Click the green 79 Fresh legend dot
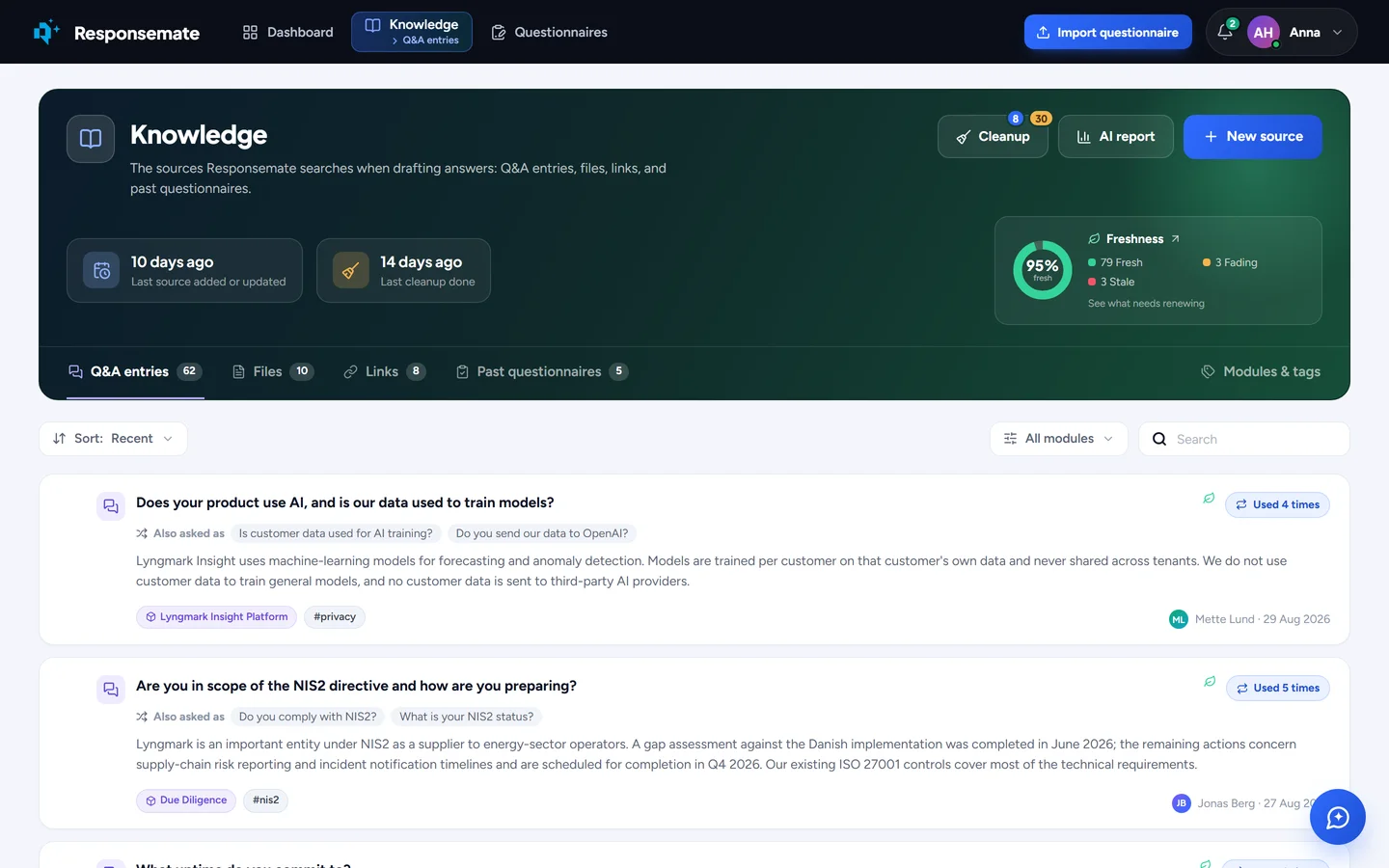 coord(1092,262)
